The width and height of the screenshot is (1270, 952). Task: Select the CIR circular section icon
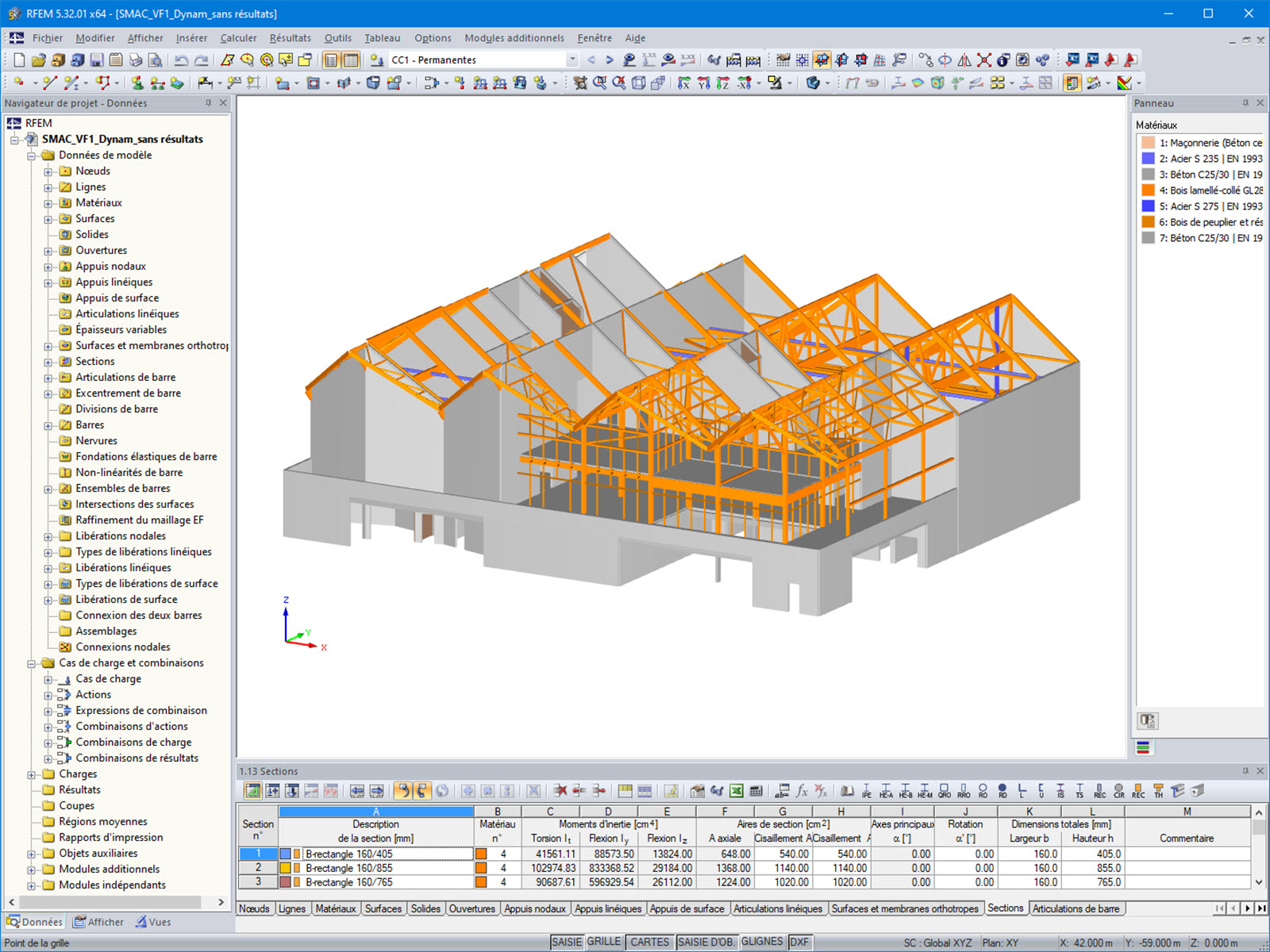(1118, 791)
